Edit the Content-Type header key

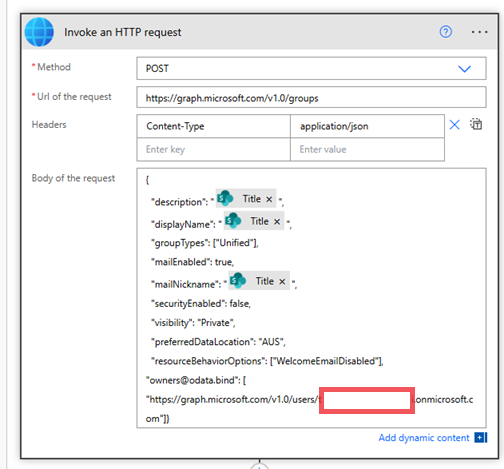pos(213,126)
